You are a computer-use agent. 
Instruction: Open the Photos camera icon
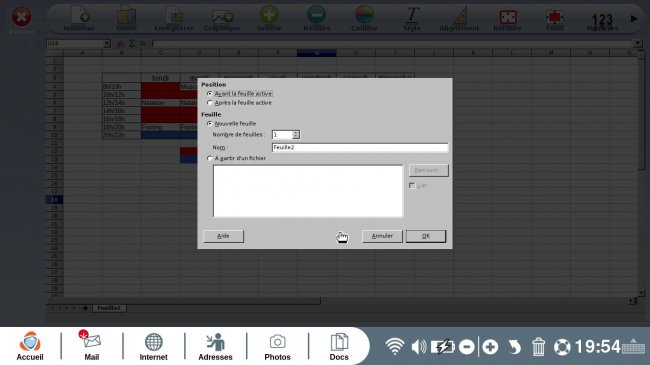(x=277, y=346)
